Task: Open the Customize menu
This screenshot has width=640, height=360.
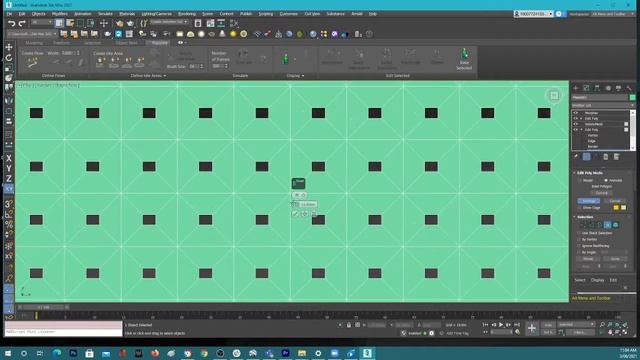Action: [x=289, y=14]
